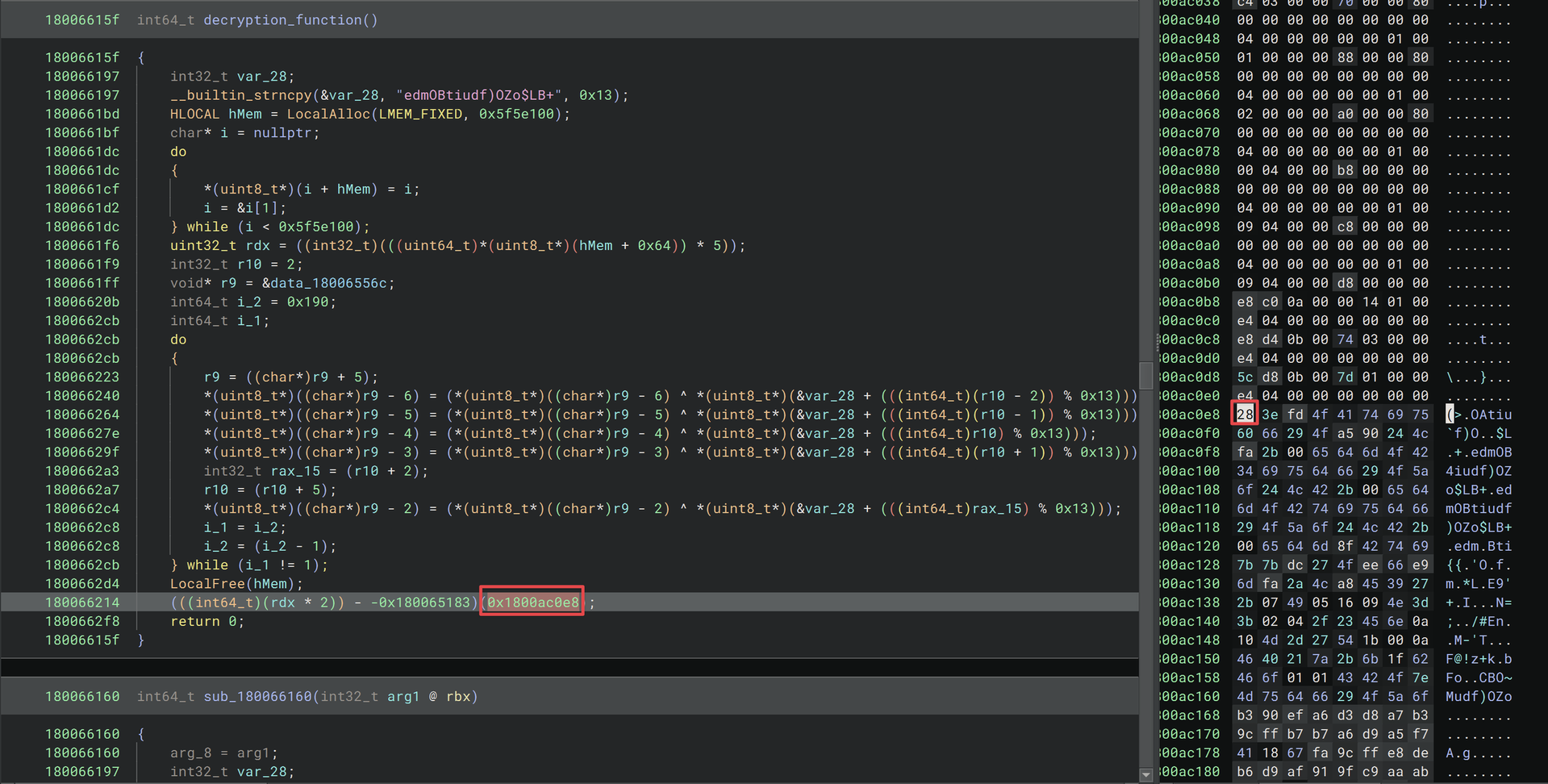
Task: Click address 1800662d4 in the address column
Action: [82, 583]
